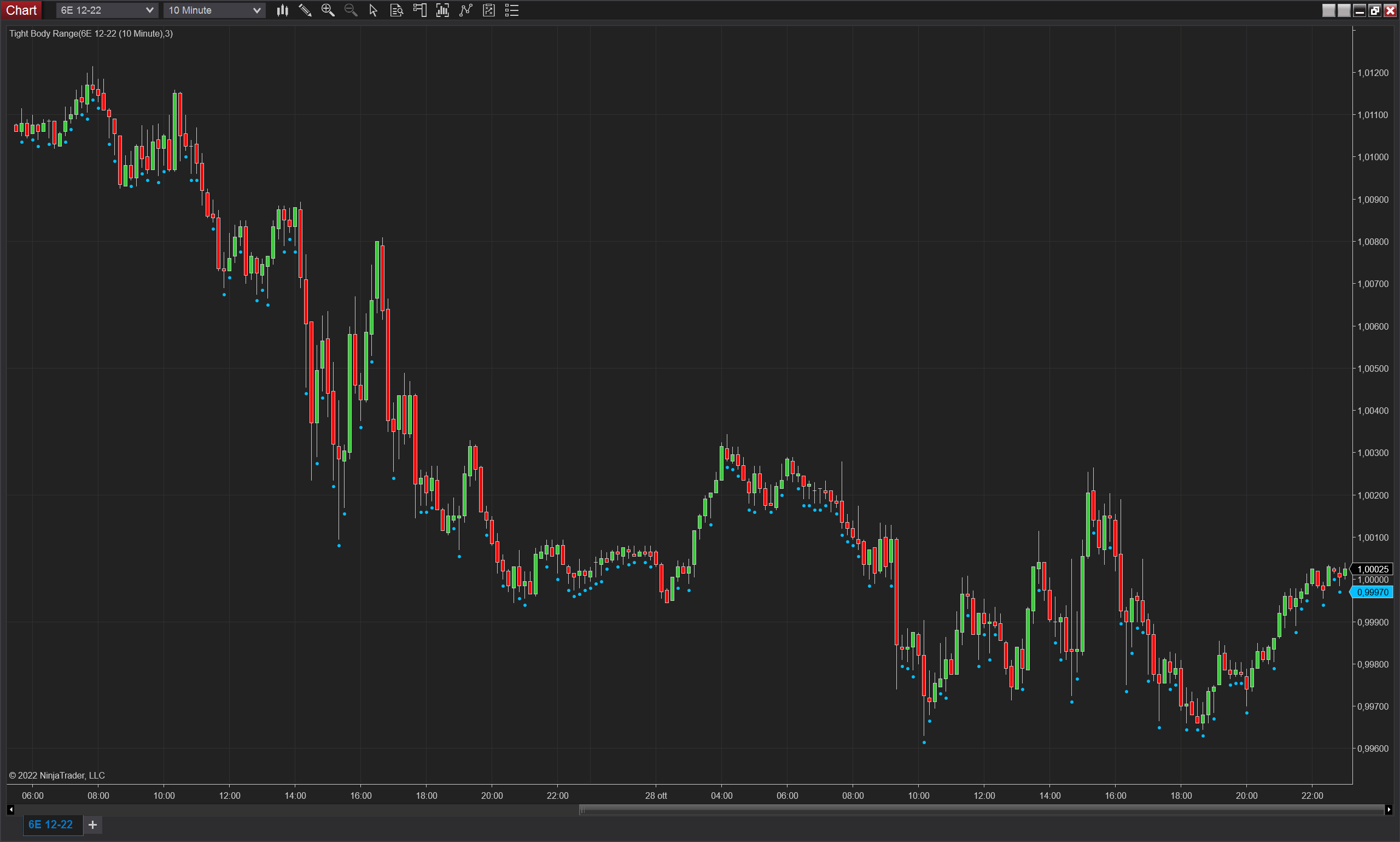Image resolution: width=1400 pixels, height=842 pixels.
Task: Click the 1,00025 current price marker
Action: coord(1372,569)
